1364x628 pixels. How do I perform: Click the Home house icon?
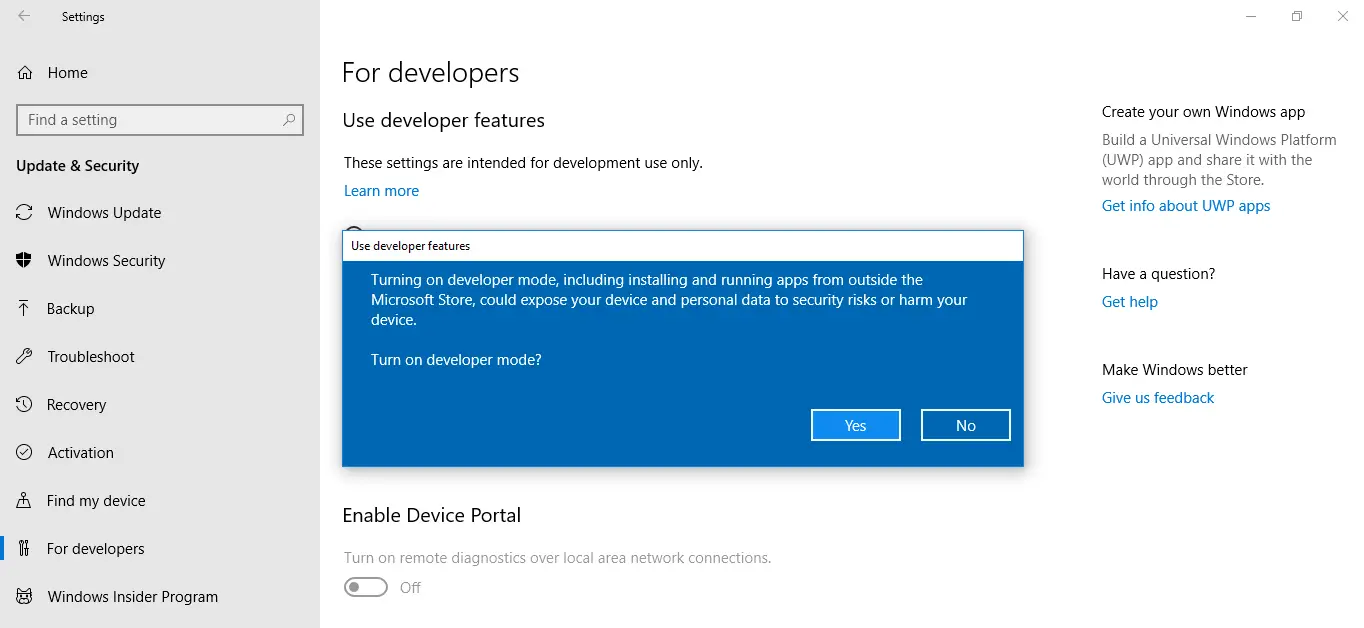click(x=25, y=72)
